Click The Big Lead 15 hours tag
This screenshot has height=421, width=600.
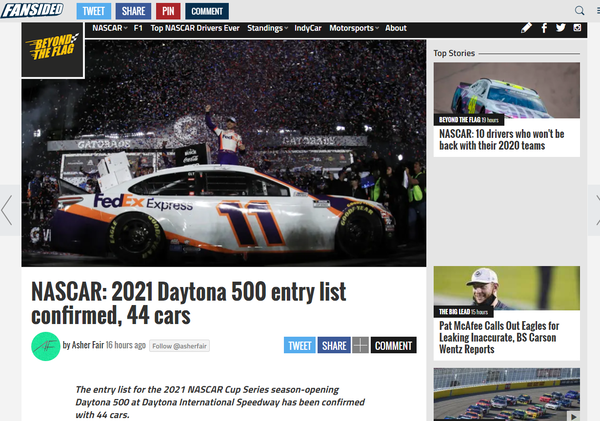coord(463,312)
